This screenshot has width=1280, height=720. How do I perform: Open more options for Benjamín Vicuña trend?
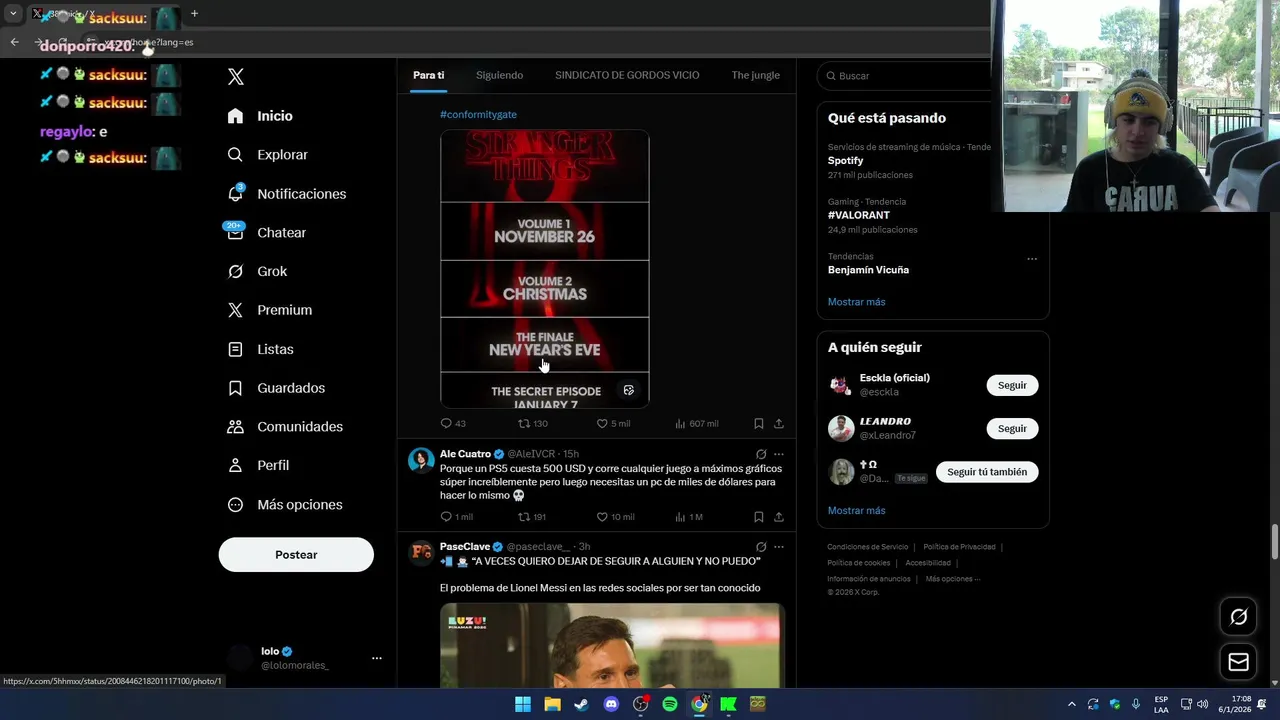[x=1032, y=259]
